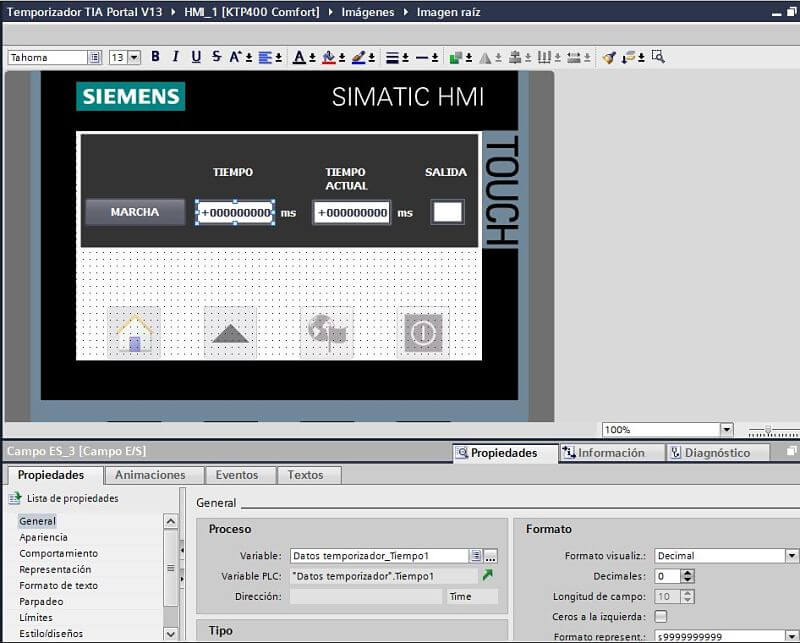This screenshot has width=800, height=643.
Task: Click HMI_1 [KTP400 Comfort] in breadcrumb
Action: coord(252,12)
